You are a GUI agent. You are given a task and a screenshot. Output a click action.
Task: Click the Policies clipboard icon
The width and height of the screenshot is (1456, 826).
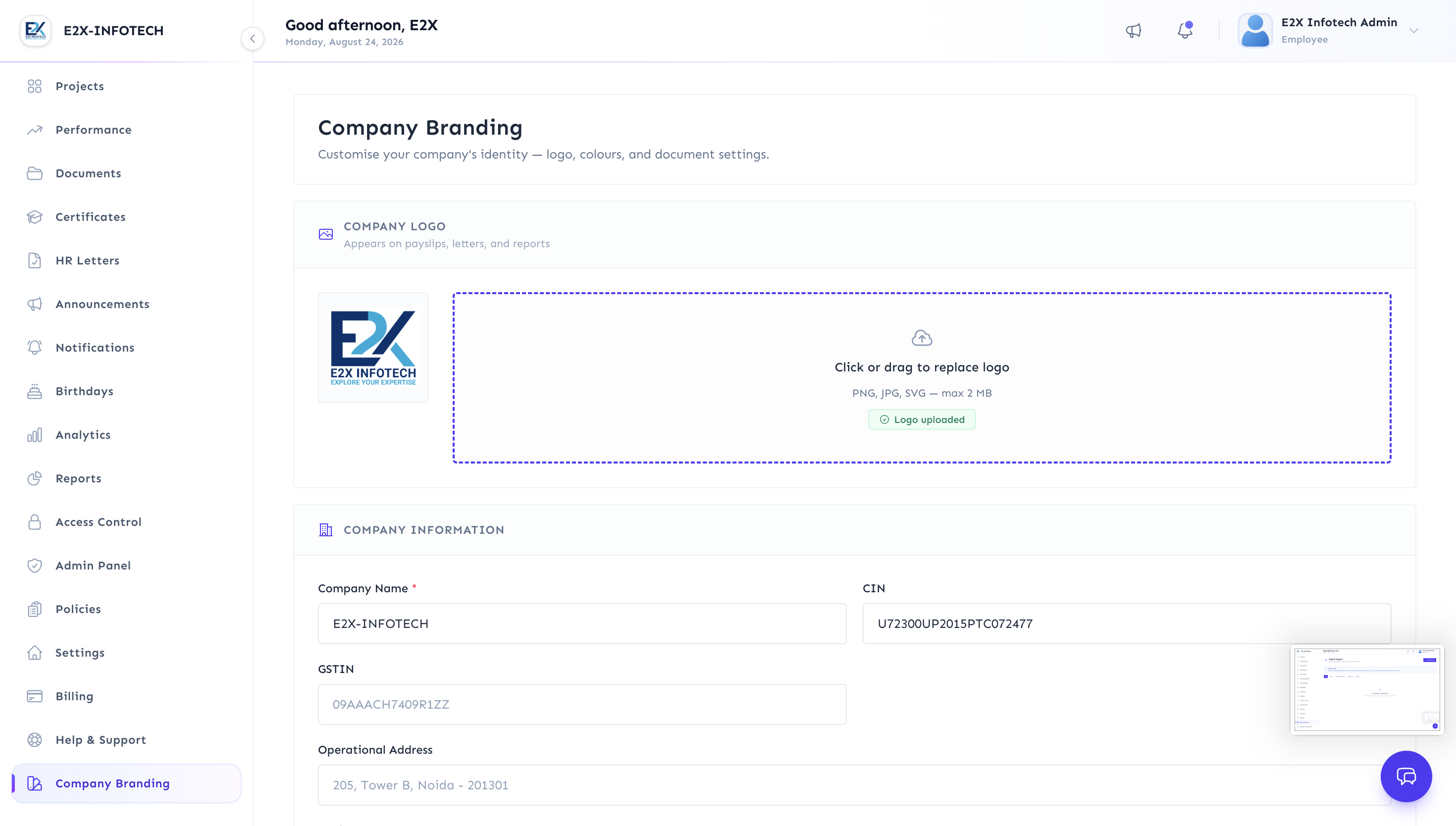point(35,609)
